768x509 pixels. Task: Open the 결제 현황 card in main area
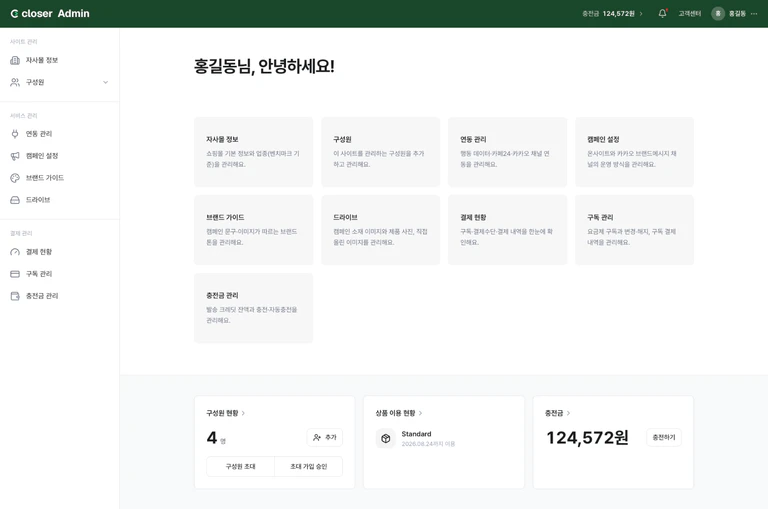507,230
